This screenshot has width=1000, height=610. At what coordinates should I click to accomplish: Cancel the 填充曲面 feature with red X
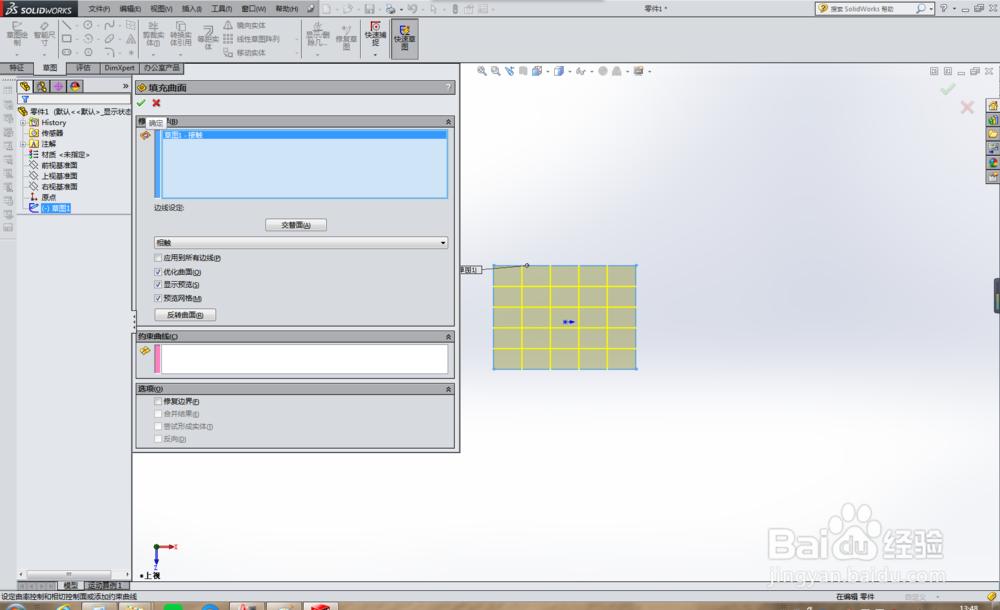coord(156,103)
